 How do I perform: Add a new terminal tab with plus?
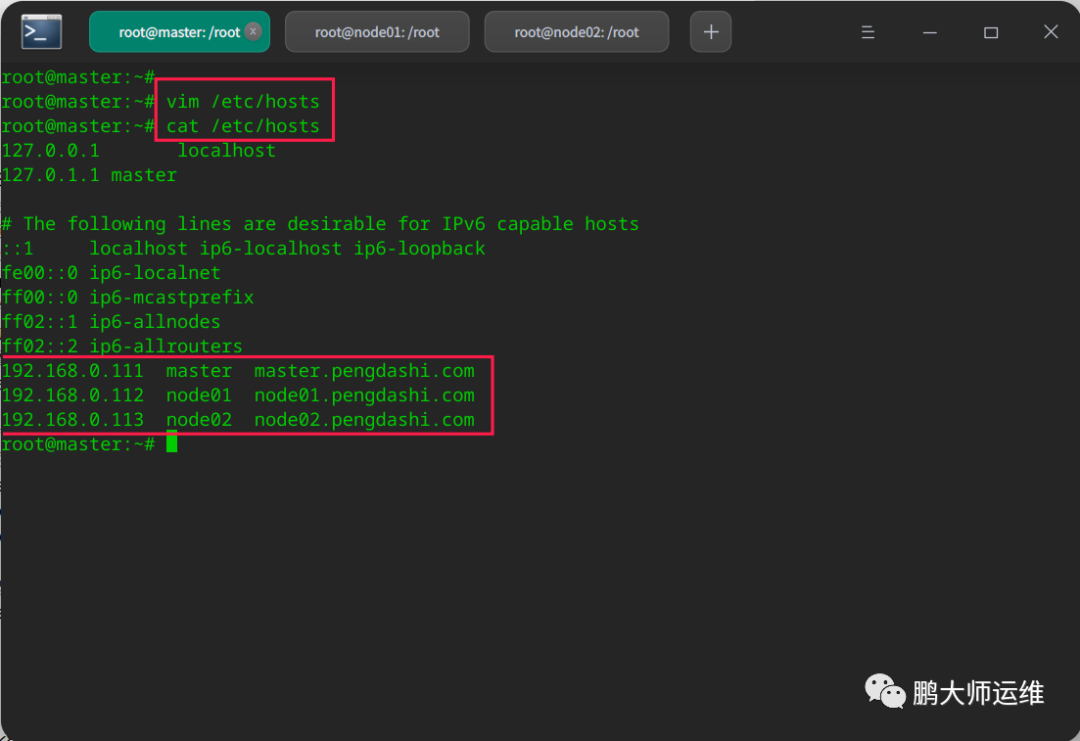tap(711, 32)
